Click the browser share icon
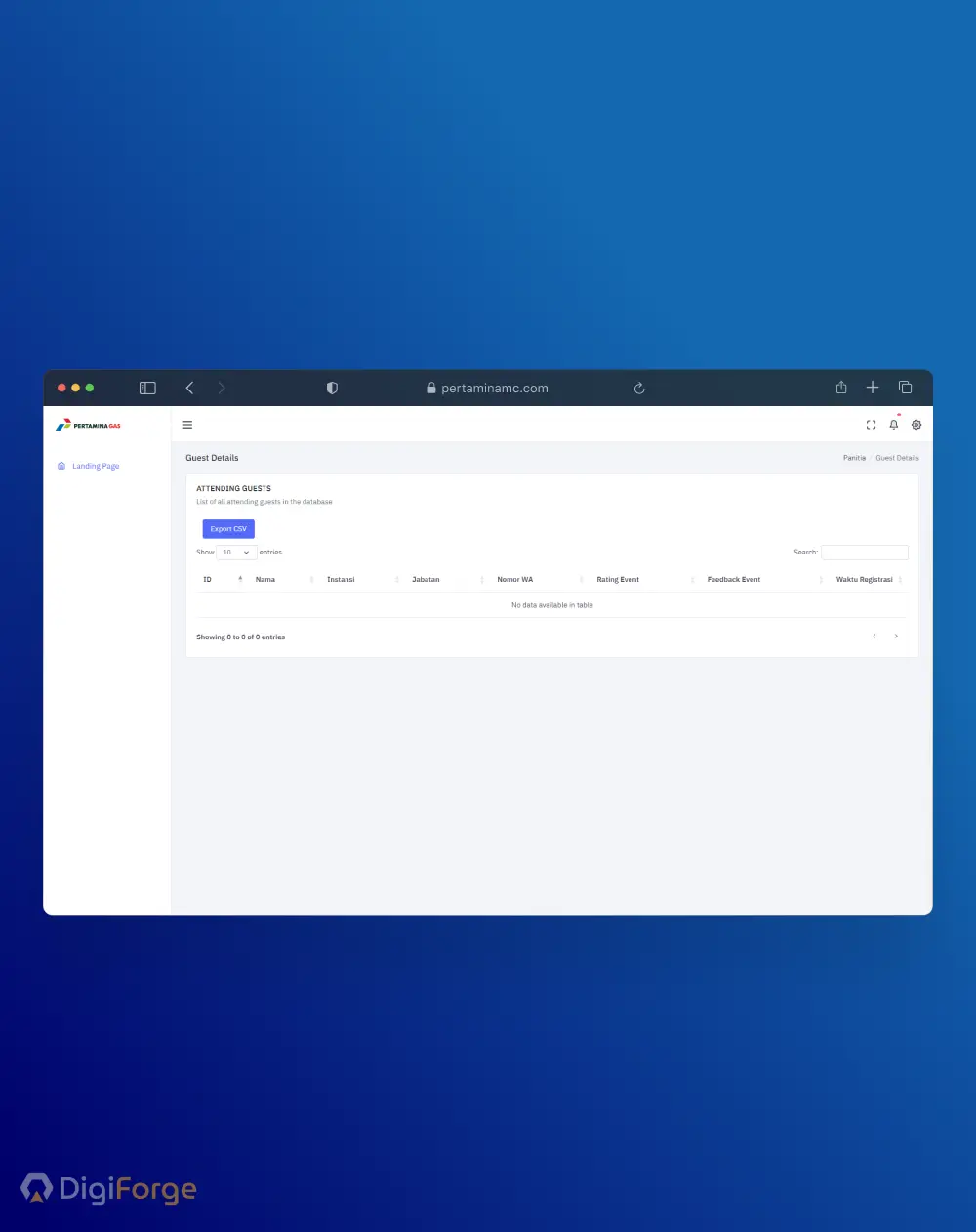 tap(841, 388)
